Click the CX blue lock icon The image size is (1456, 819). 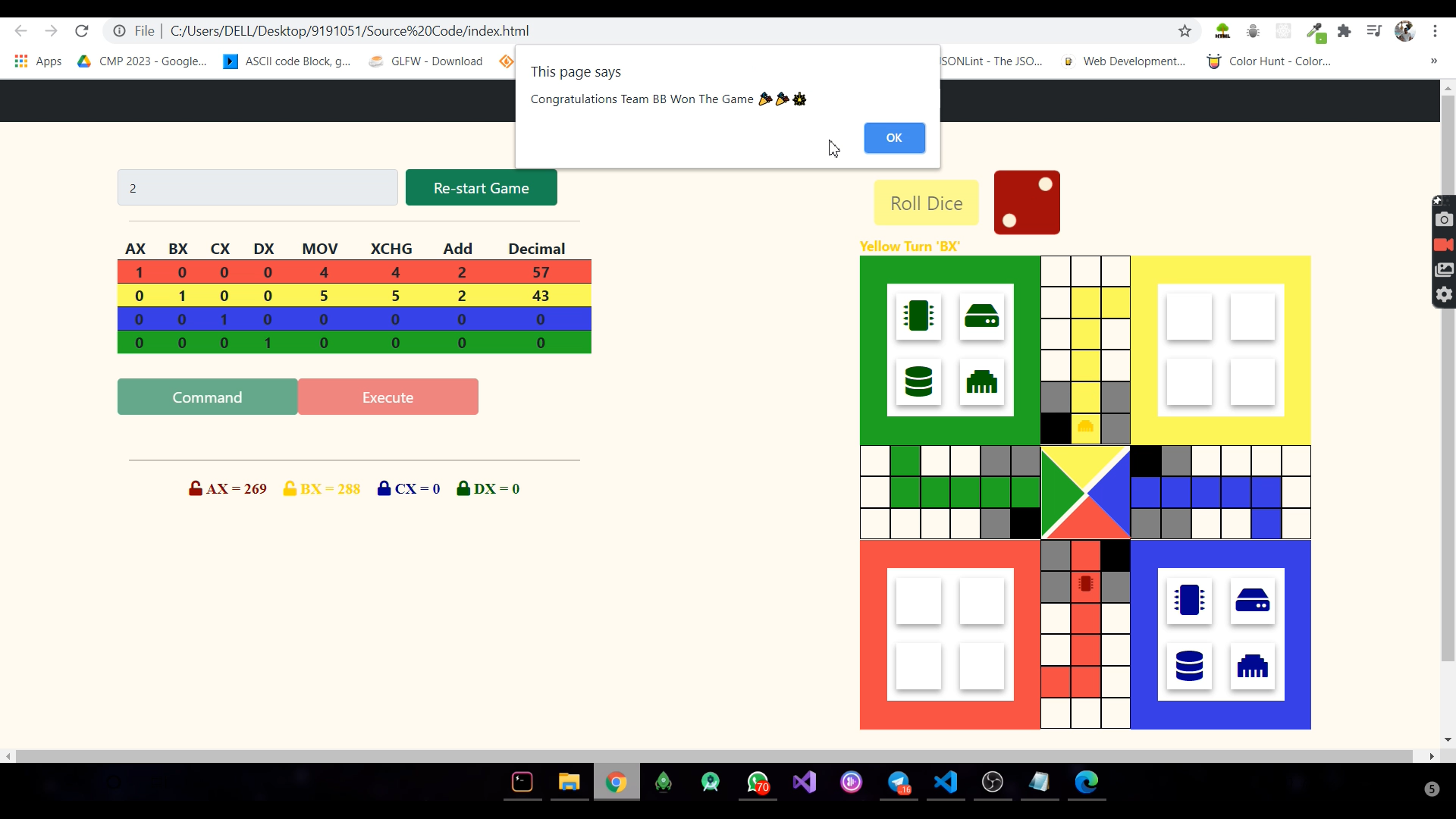click(384, 489)
